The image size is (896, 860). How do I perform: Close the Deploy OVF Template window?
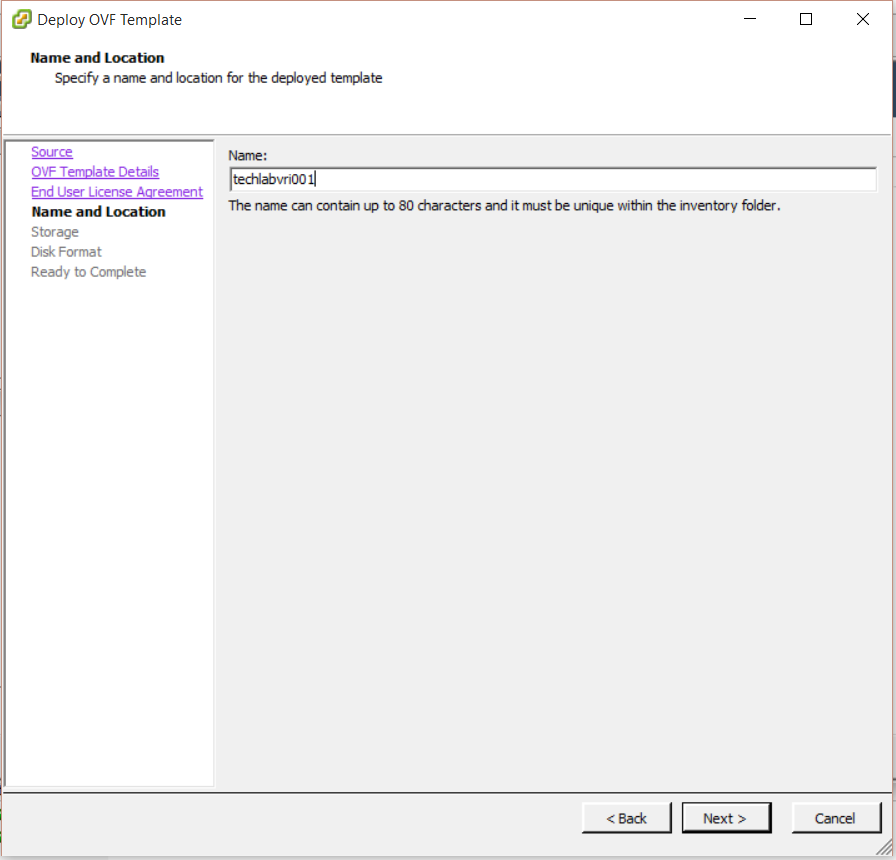click(x=863, y=19)
